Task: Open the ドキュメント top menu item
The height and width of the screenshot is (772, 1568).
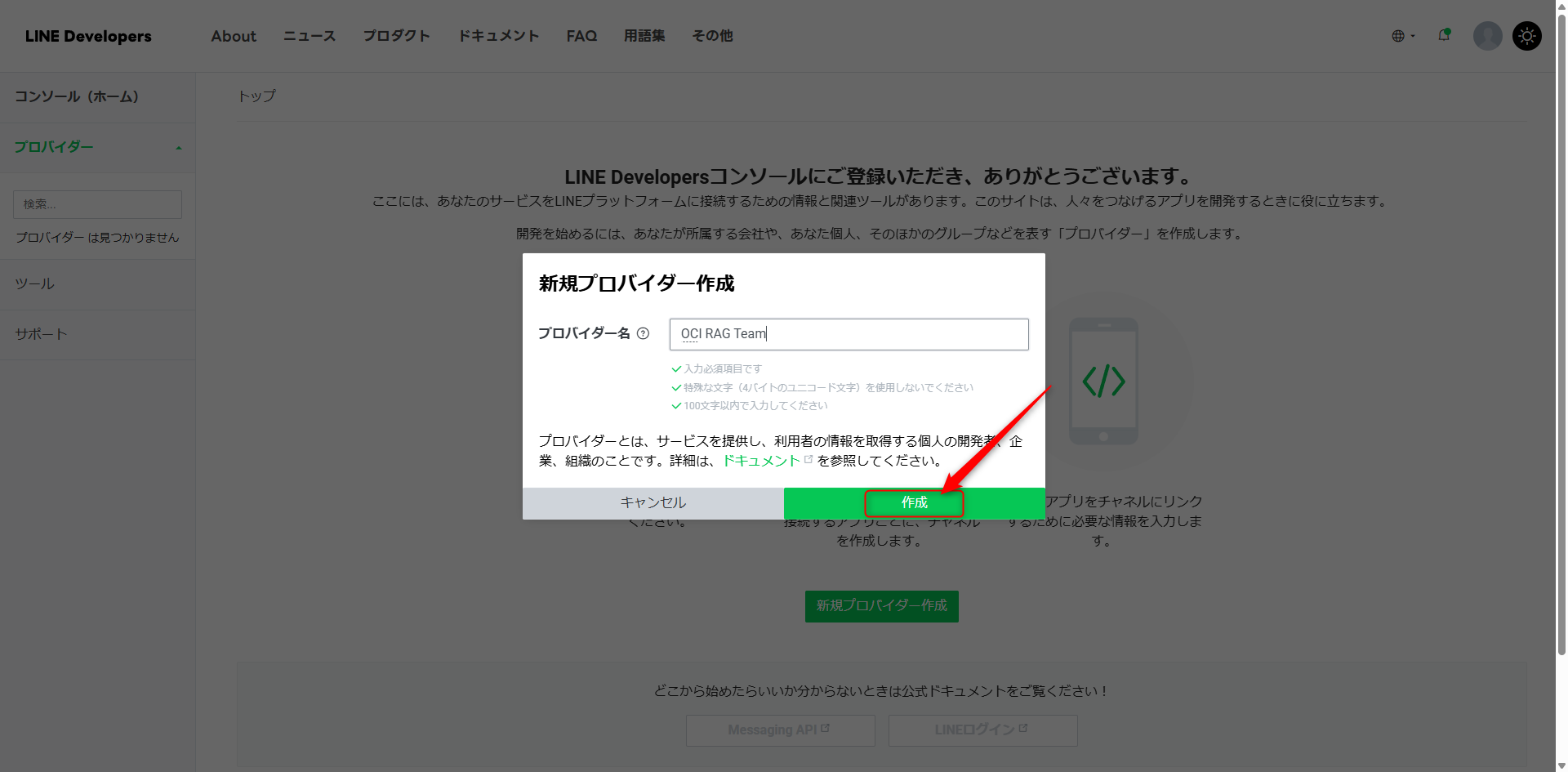Action: click(498, 36)
